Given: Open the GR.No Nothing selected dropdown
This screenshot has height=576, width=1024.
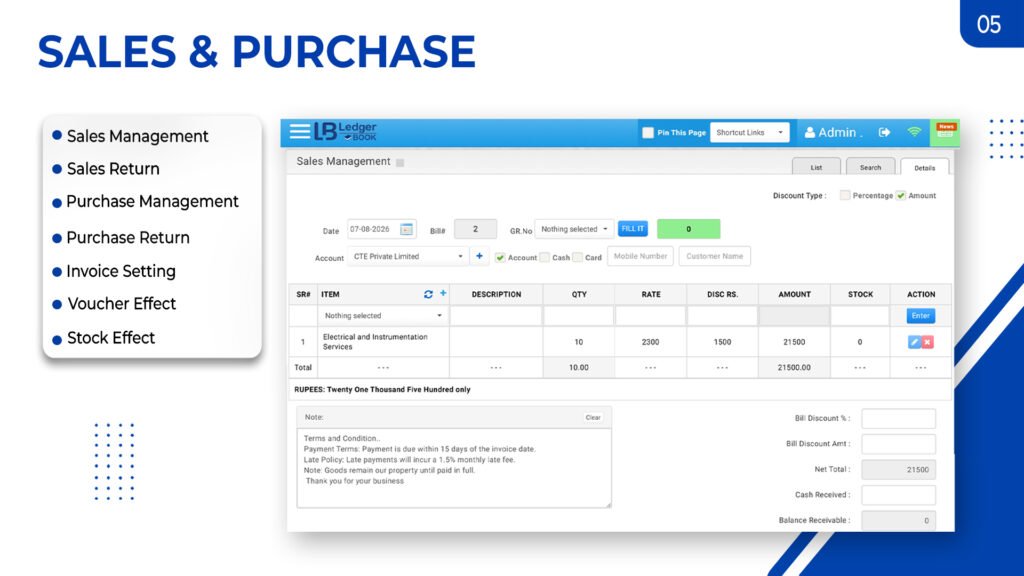Looking at the screenshot, I should (x=574, y=229).
